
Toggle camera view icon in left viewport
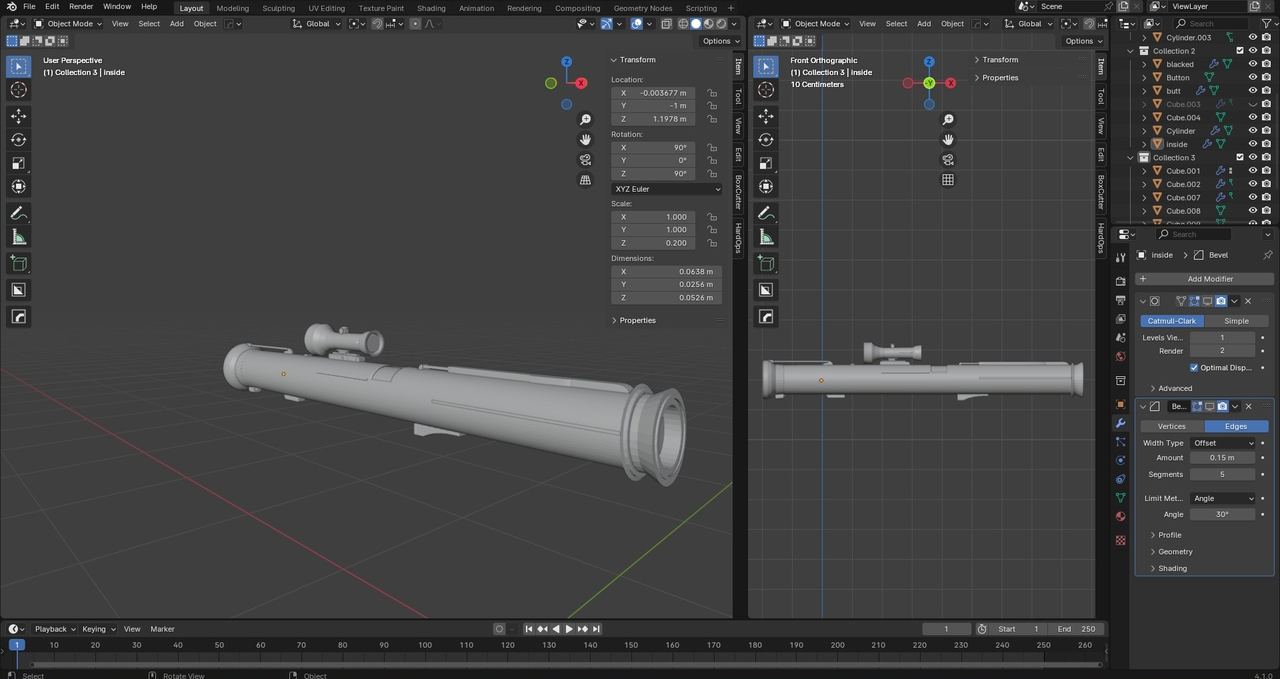586,160
